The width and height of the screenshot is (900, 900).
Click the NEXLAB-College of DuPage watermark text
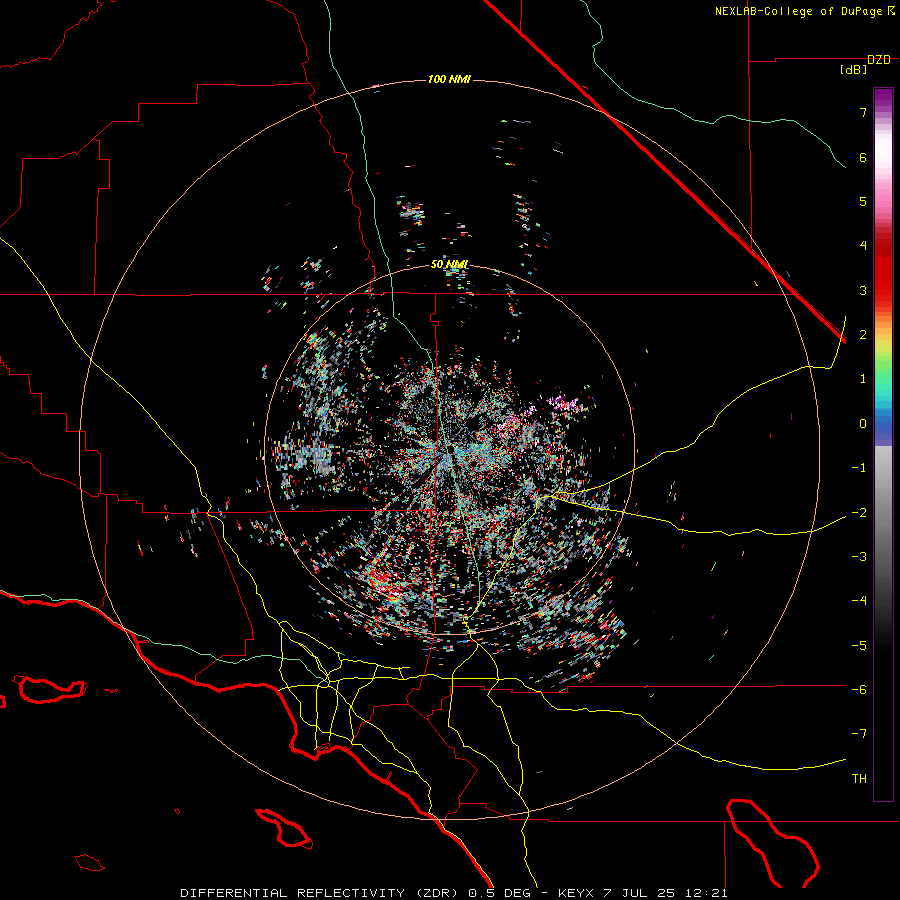click(x=805, y=11)
